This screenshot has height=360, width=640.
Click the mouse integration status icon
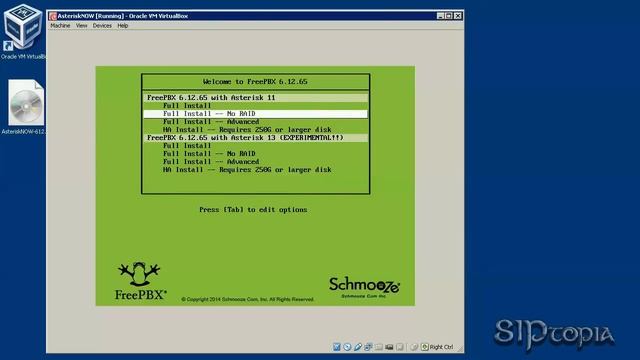(x=414, y=347)
